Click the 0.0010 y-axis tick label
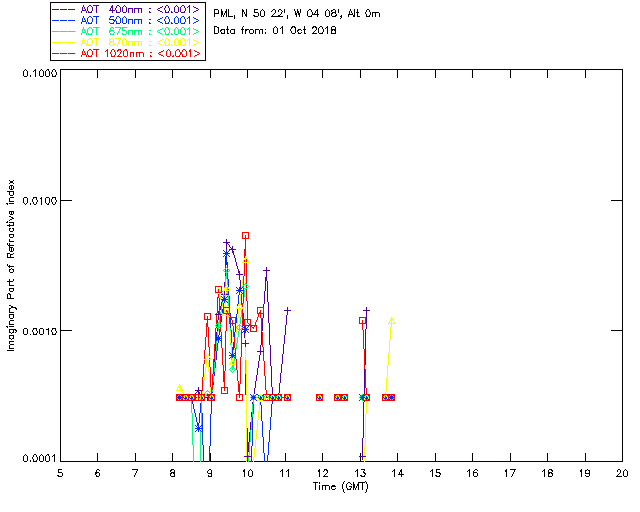640x512 pixels. point(36,331)
